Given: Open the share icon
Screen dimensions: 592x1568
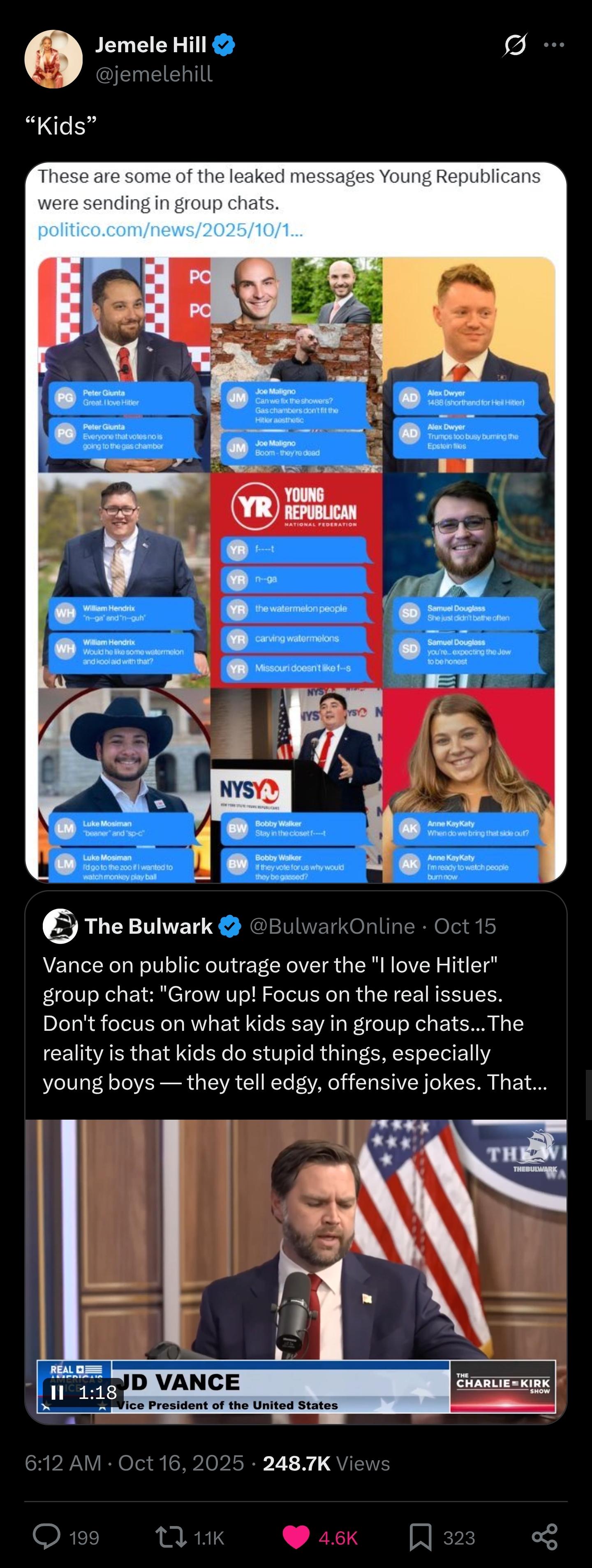Looking at the screenshot, I should point(545,1537).
